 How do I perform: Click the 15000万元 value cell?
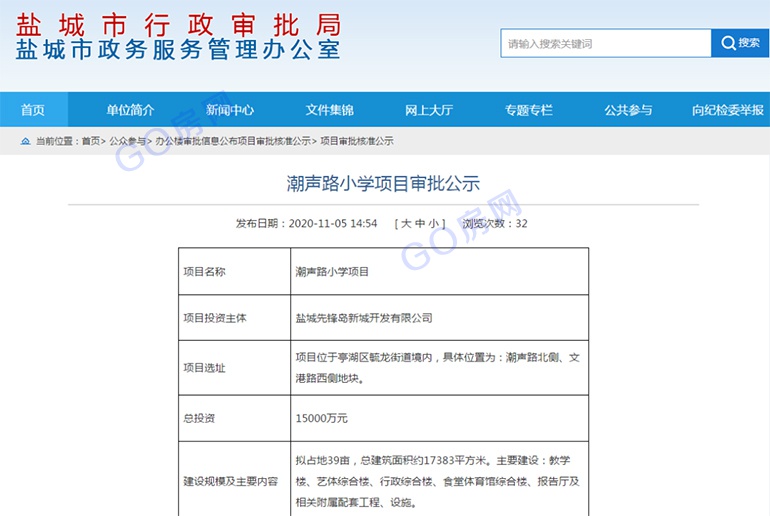(440, 418)
